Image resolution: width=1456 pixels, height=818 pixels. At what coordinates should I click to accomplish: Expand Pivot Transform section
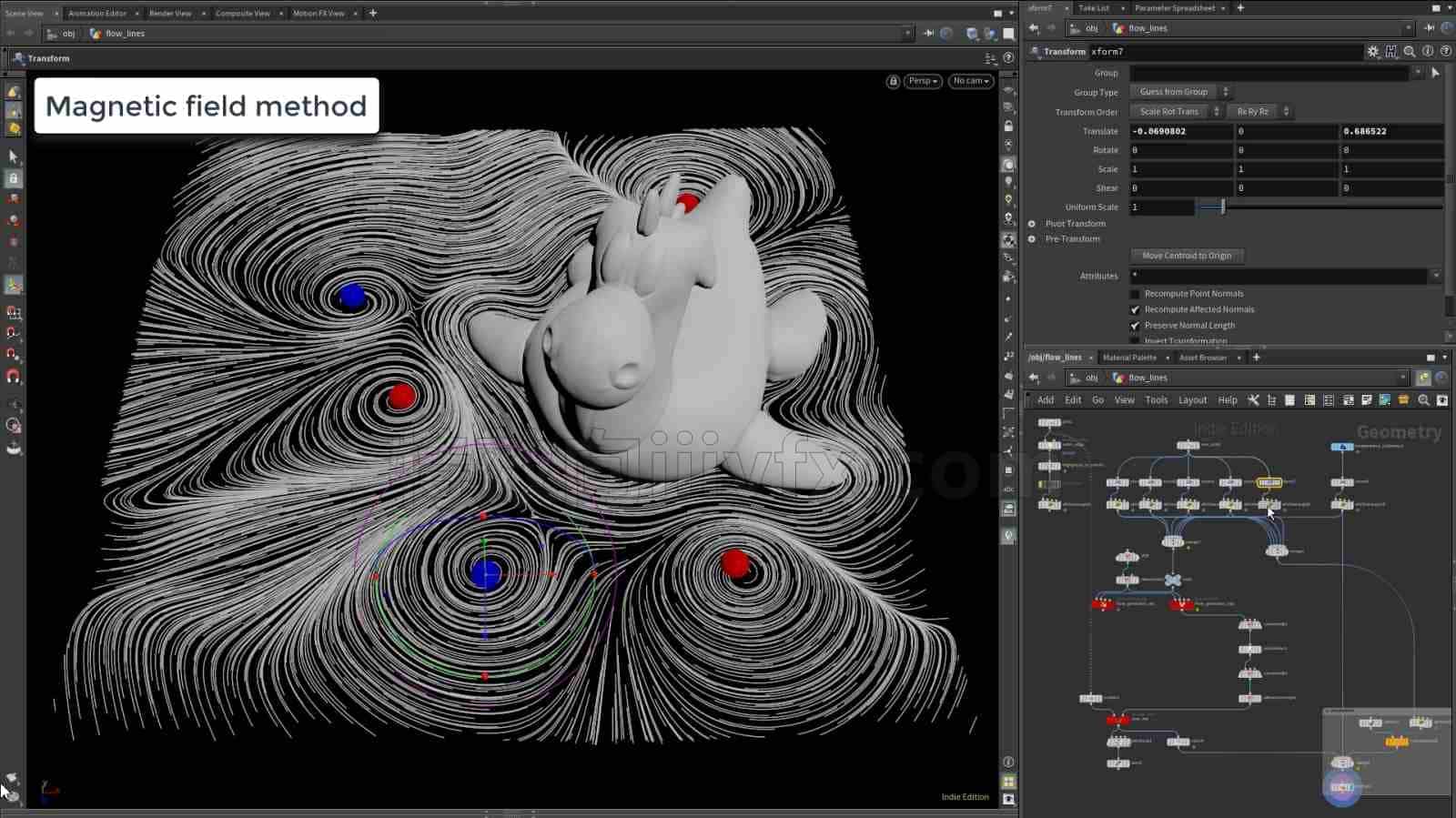(x=1032, y=224)
